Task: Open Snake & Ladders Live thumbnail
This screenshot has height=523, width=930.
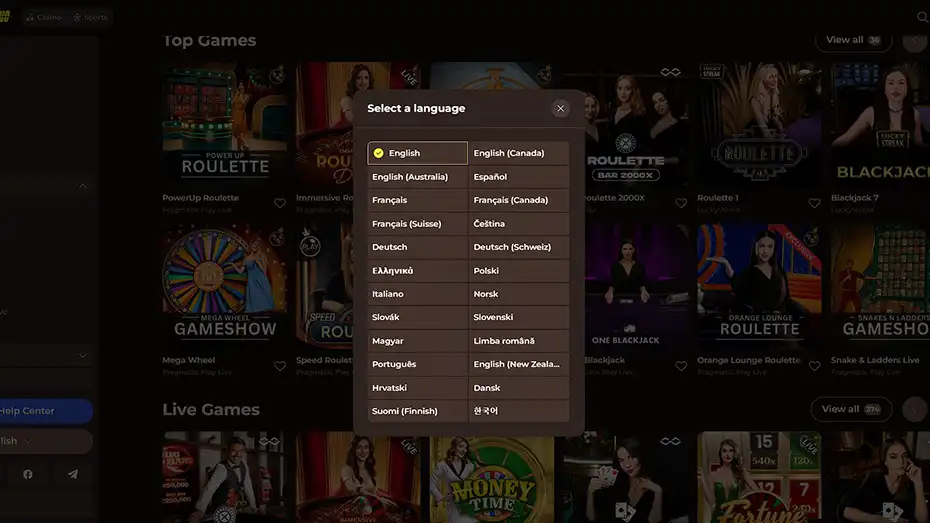Action: [x=880, y=287]
